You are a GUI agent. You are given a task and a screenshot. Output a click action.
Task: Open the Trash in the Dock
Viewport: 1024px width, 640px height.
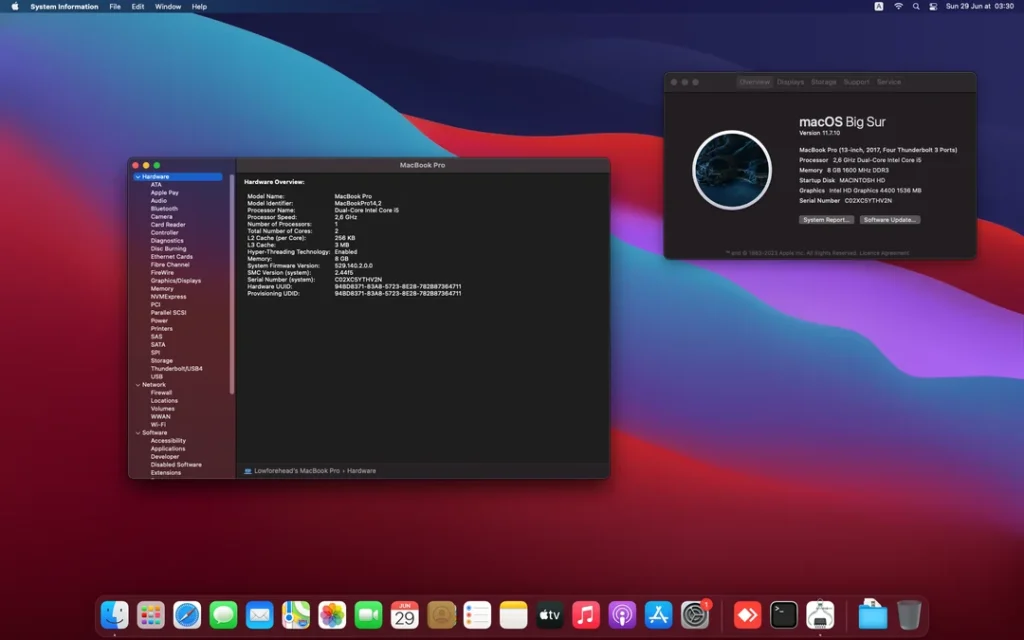coord(909,615)
